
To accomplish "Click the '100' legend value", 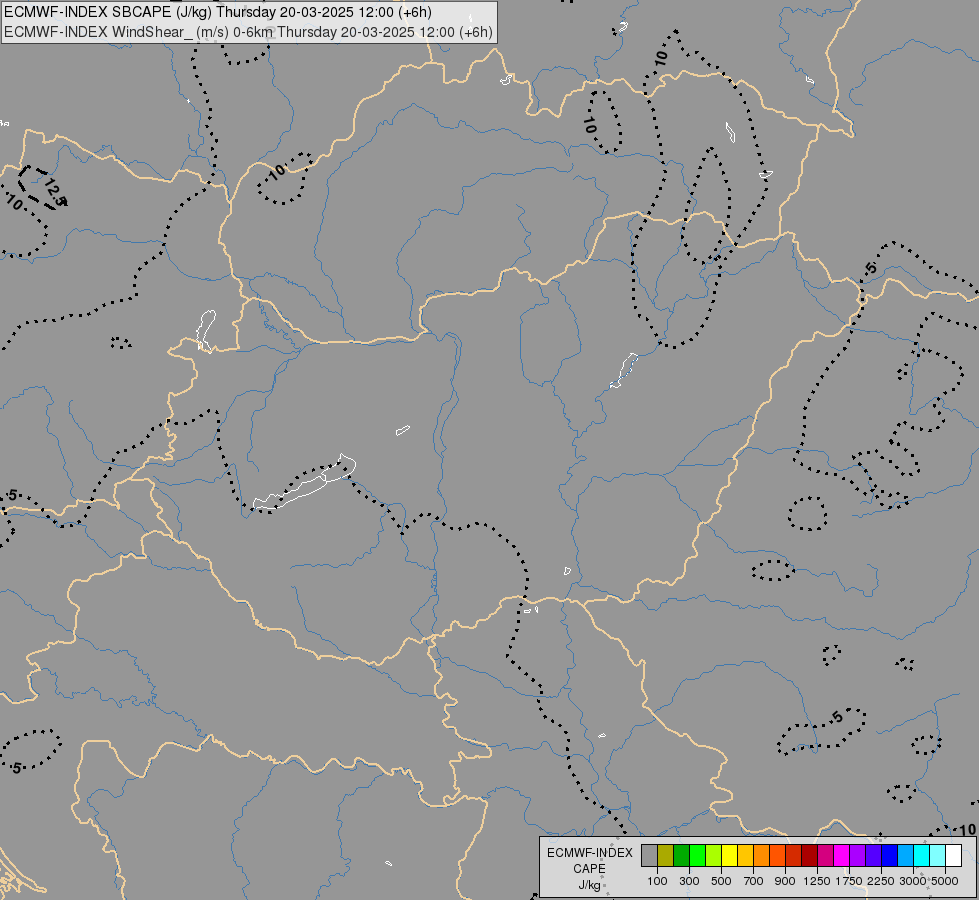I will click(657, 881).
